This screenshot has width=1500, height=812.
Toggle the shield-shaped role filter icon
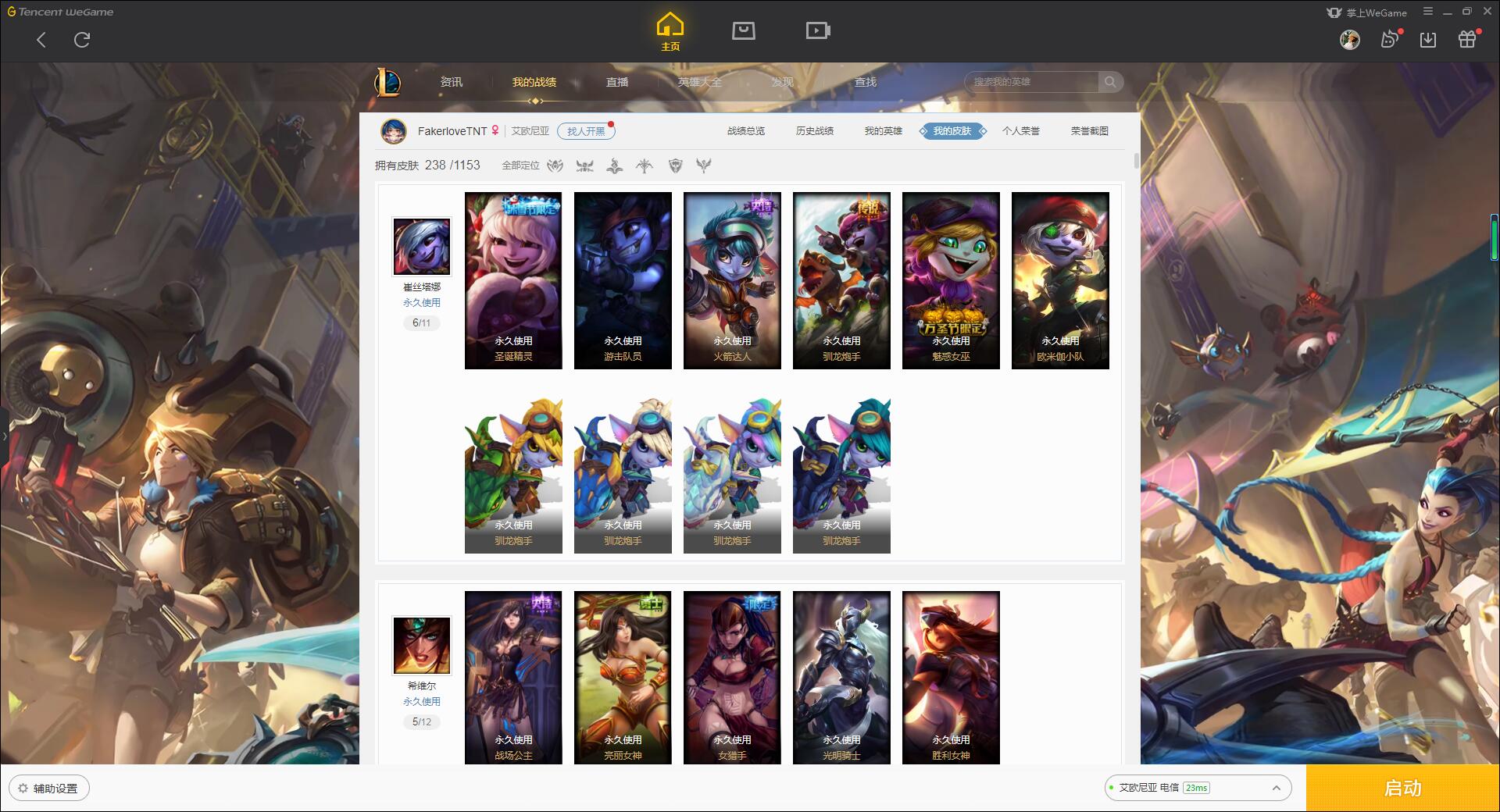(x=676, y=166)
